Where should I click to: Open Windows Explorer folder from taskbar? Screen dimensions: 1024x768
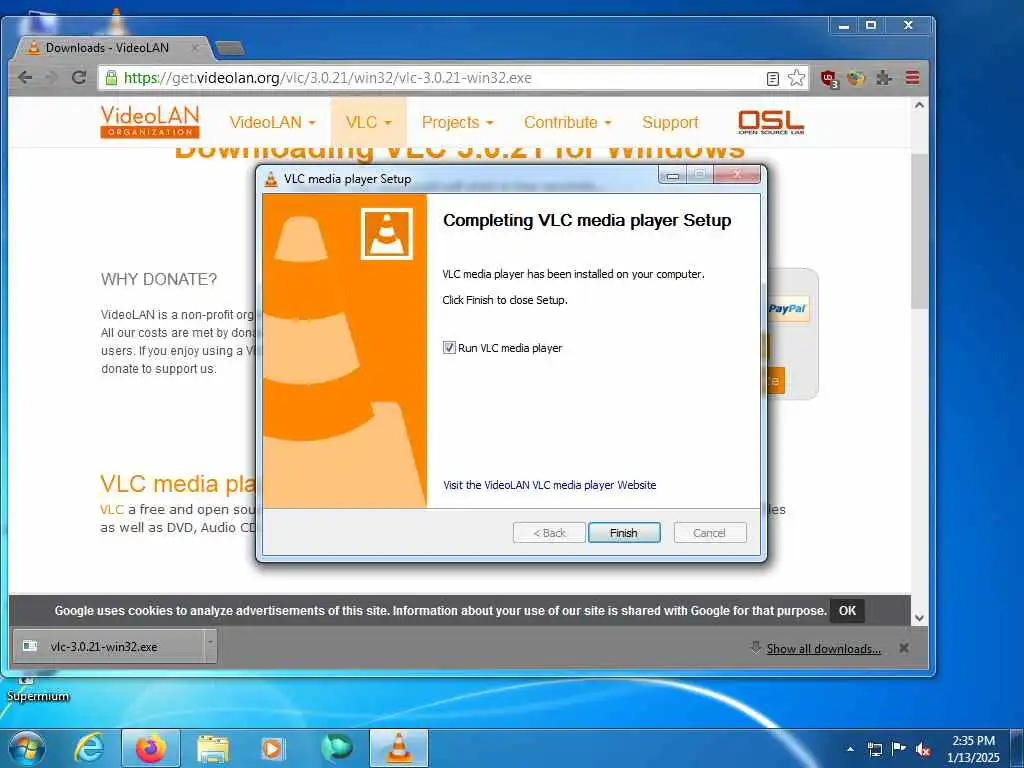pyautogui.click(x=212, y=748)
